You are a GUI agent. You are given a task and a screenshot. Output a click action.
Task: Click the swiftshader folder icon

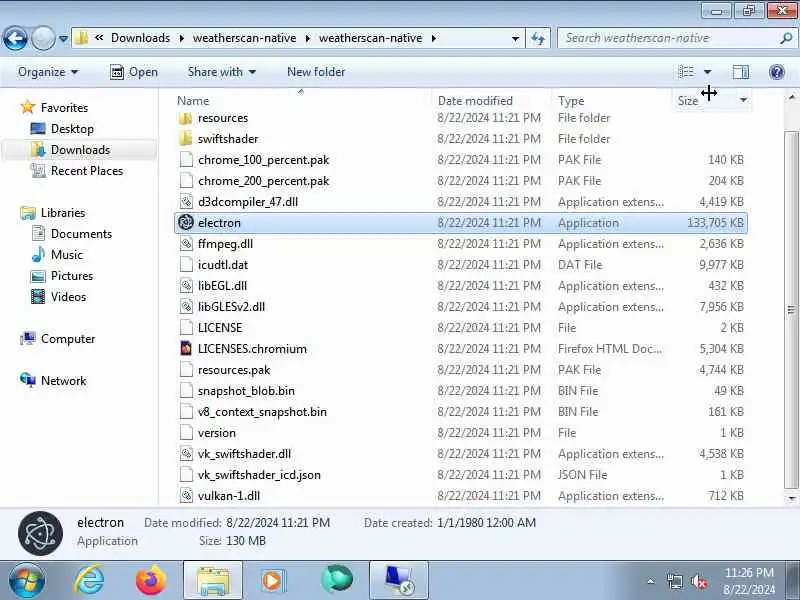click(x=186, y=139)
